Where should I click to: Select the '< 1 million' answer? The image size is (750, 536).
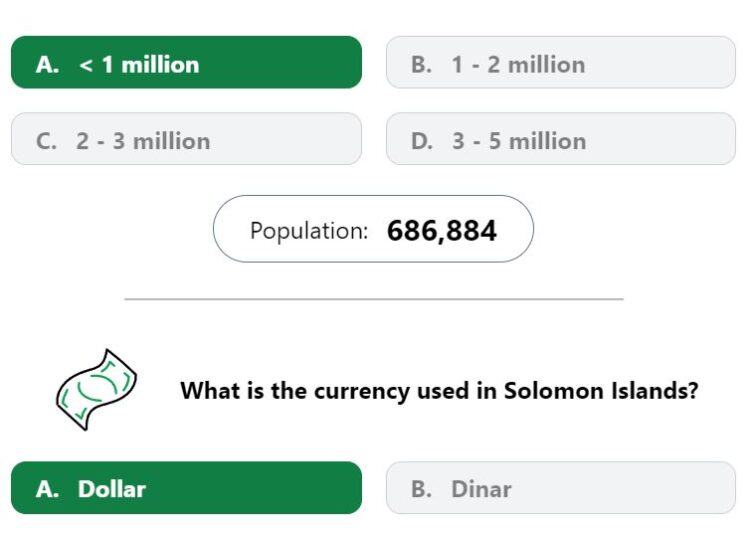coord(186,62)
